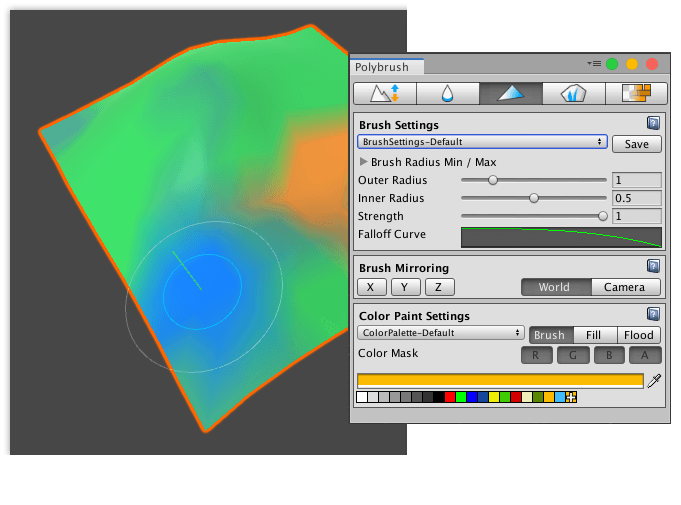Choose the bright red palette swatch
The width and height of the screenshot is (681, 505).
point(450,397)
